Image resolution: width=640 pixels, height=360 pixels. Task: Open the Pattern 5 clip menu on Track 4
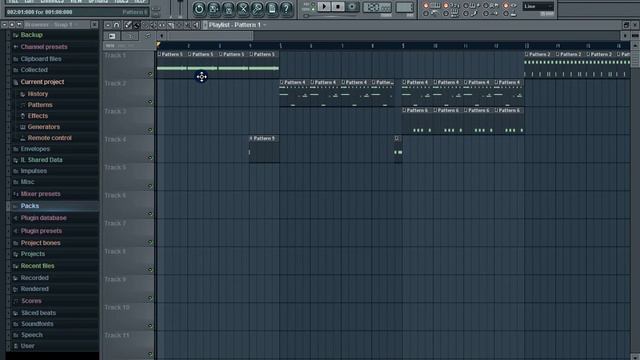[251, 138]
